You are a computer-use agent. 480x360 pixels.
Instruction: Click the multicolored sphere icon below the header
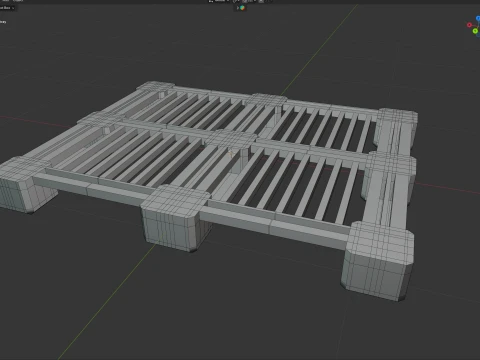pyautogui.click(x=242, y=8)
